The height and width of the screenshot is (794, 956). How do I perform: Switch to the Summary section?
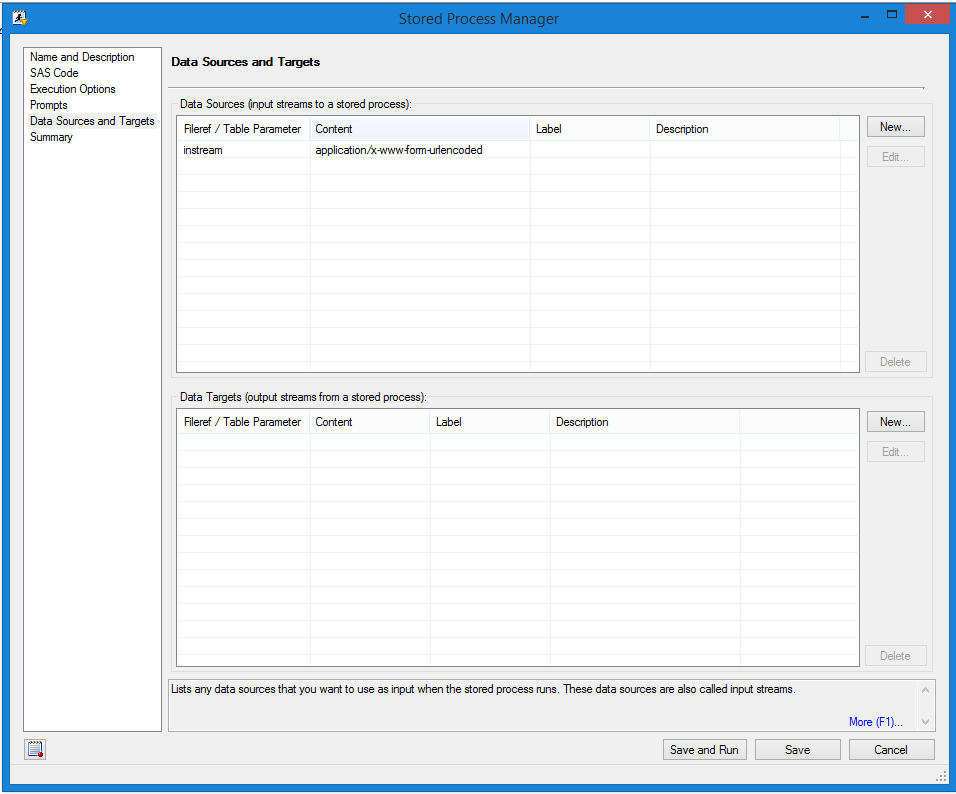tap(51, 137)
